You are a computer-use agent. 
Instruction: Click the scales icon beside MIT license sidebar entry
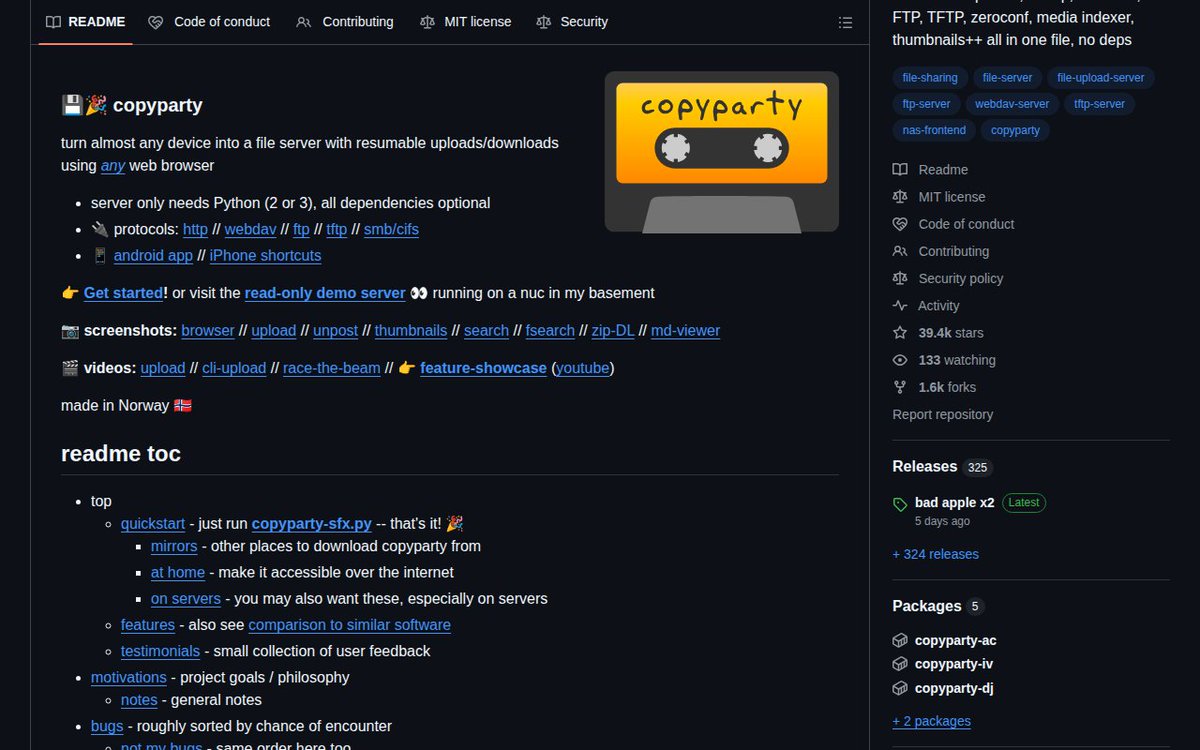point(900,196)
